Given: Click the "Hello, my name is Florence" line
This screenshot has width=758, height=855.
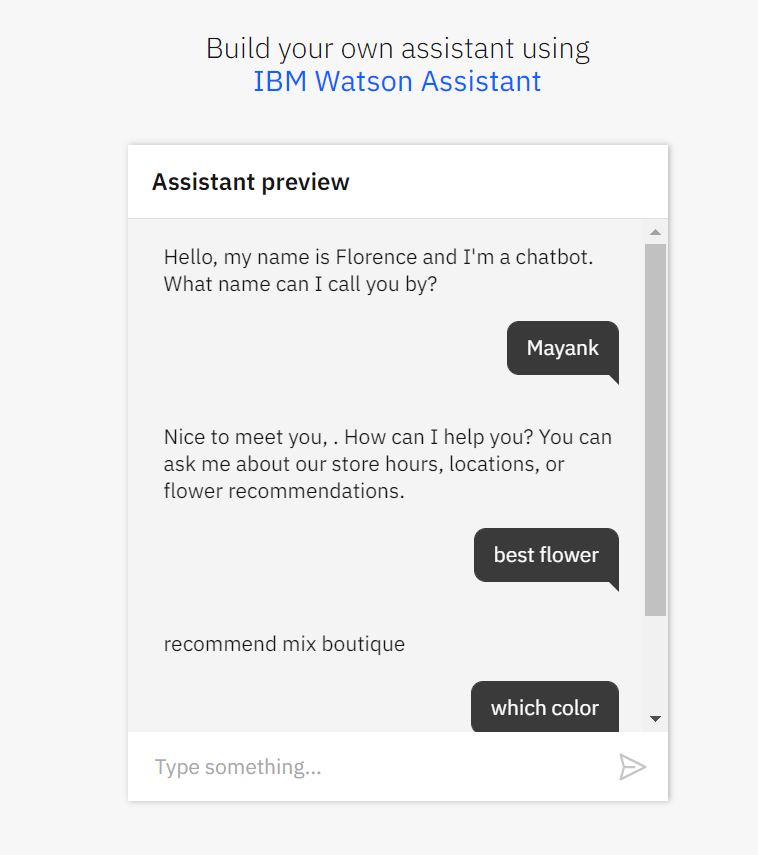Looking at the screenshot, I should [378, 257].
